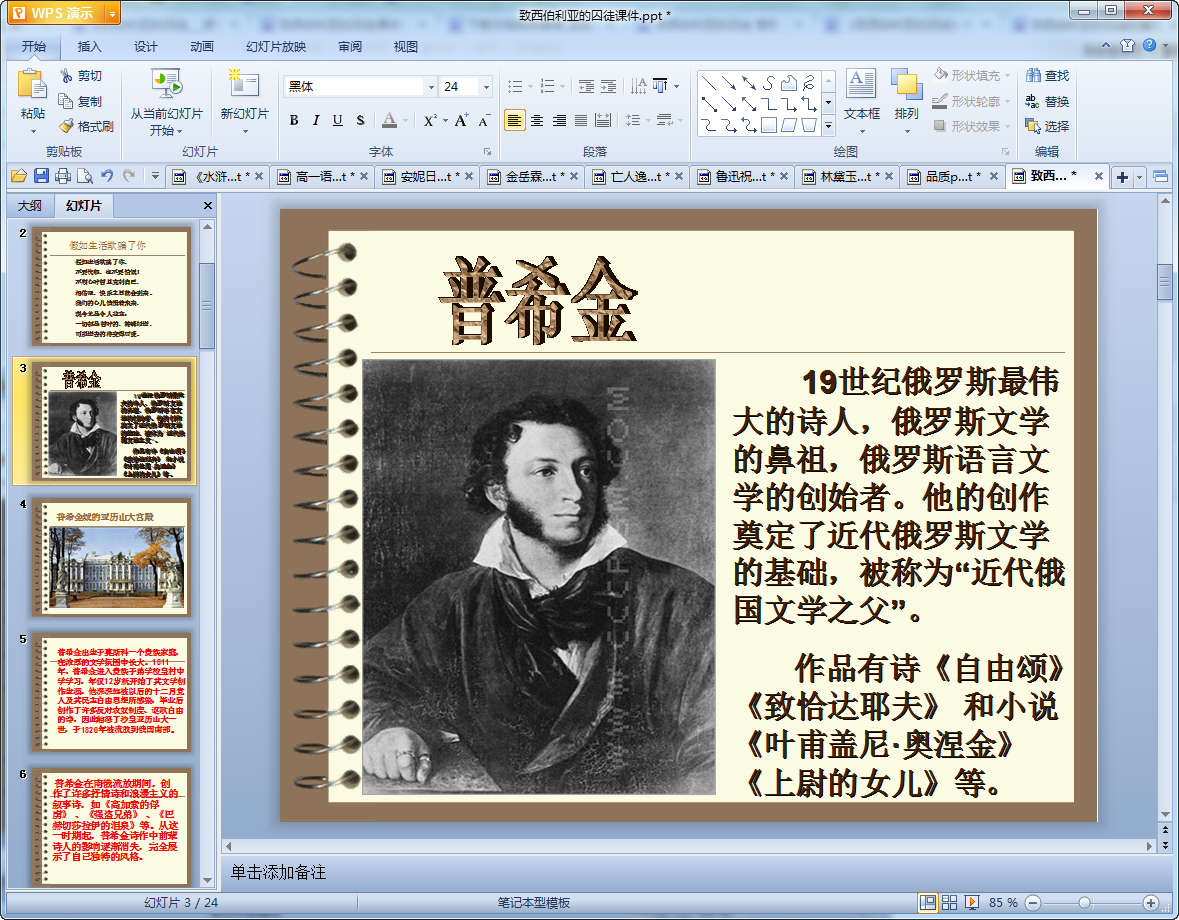The height and width of the screenshot is (920, 1179).
Task: Toggle Bold formatting
Action: pos(294,120)
